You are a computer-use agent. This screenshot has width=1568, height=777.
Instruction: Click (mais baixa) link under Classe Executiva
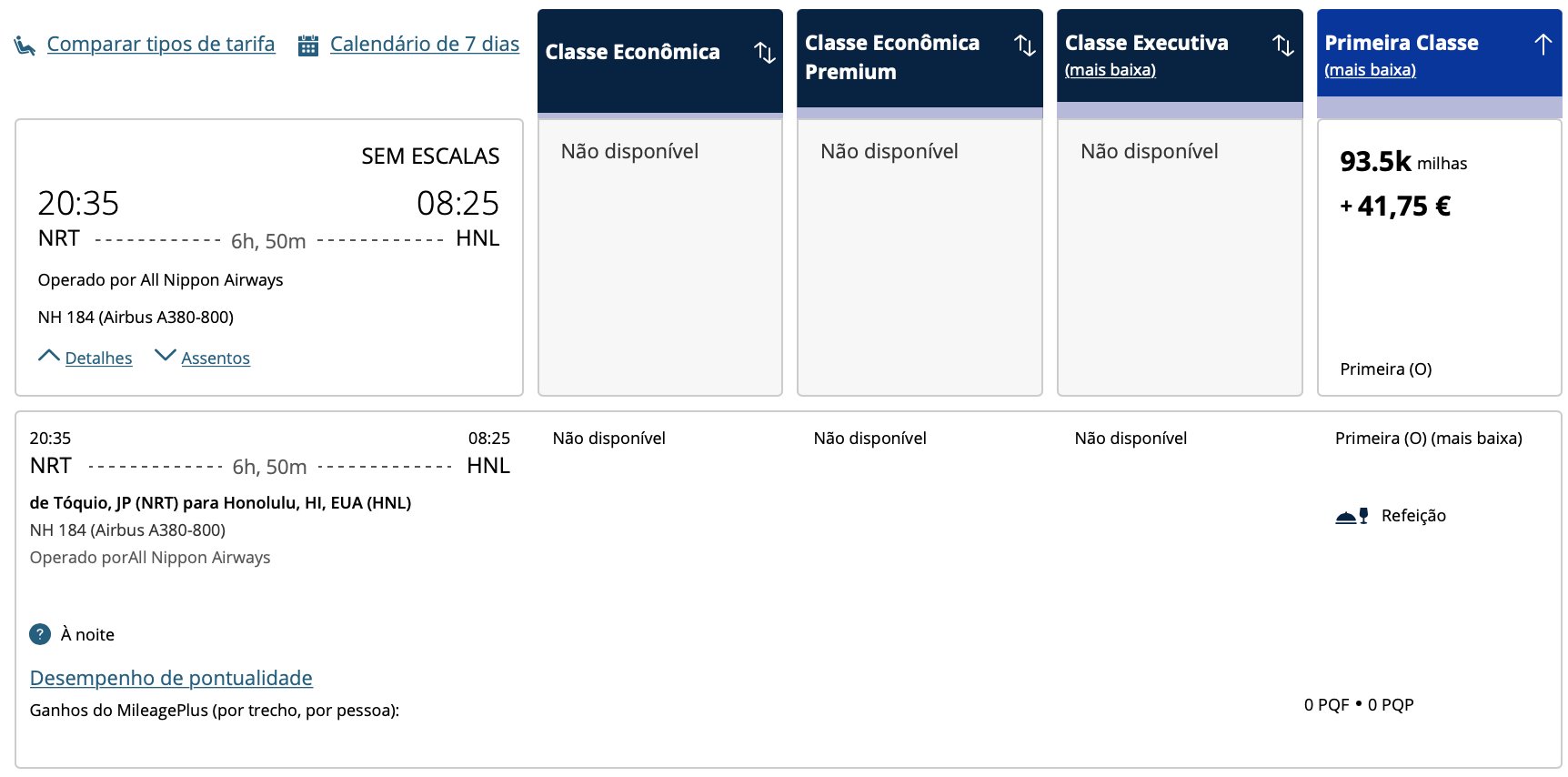[x=1110, y=70]
